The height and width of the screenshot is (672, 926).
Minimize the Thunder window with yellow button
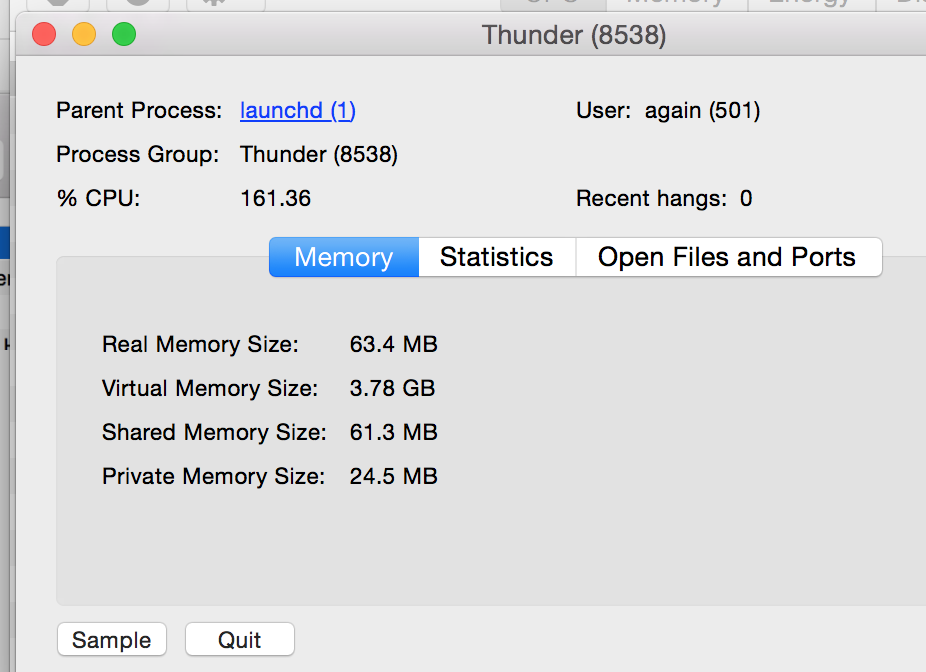pos(84,34)
